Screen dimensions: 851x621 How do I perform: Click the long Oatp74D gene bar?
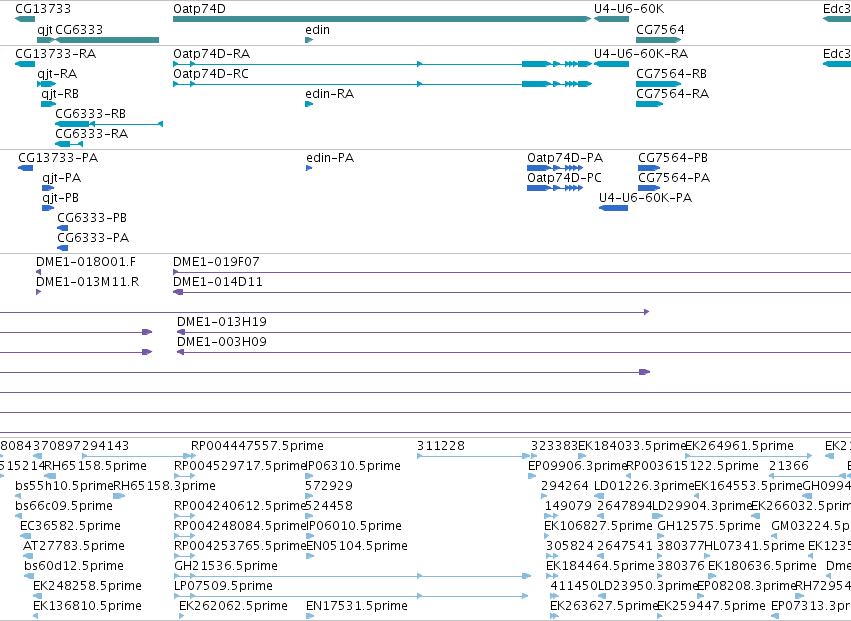click(382, 19)
